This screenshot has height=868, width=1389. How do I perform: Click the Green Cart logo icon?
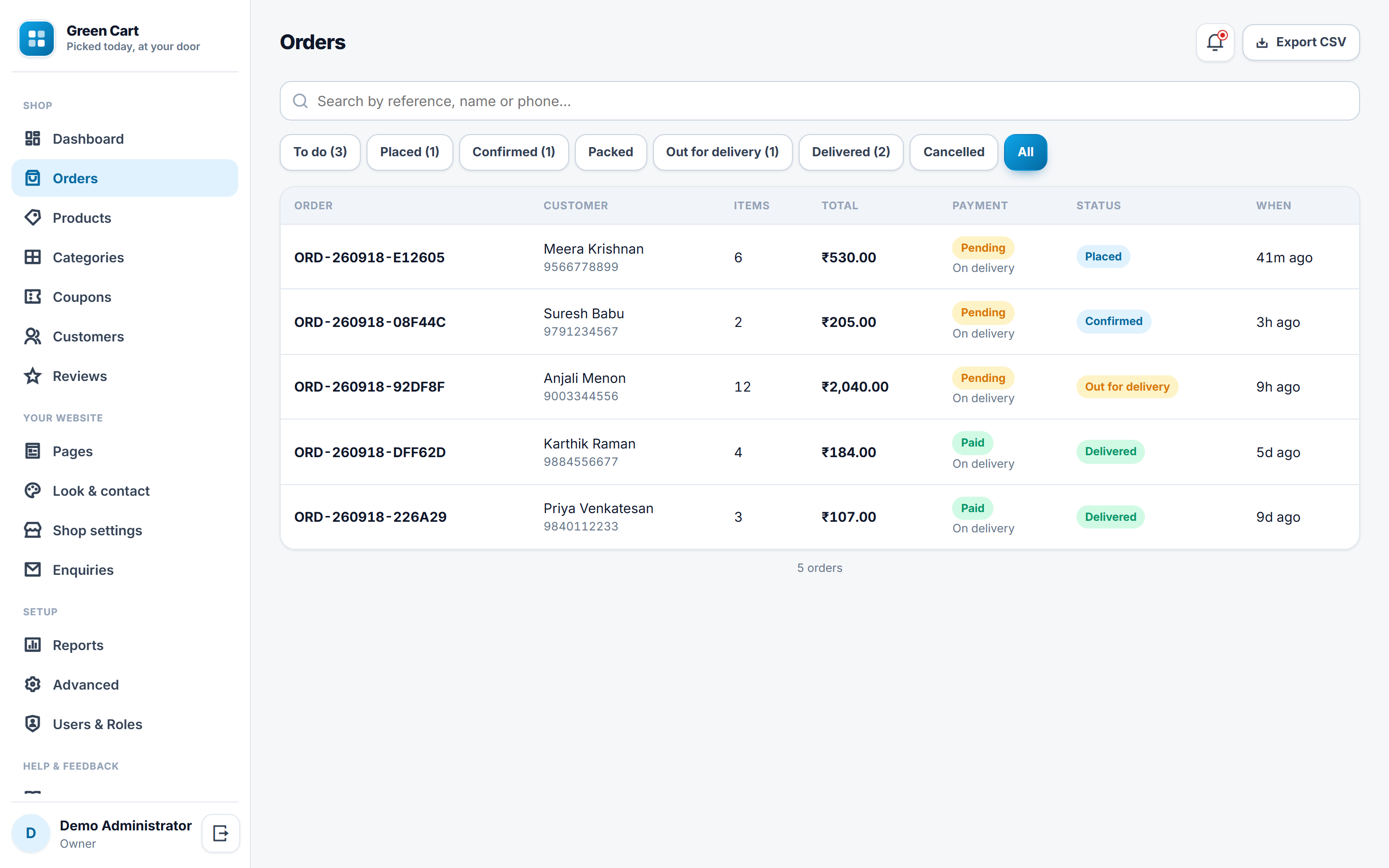(x=37, y=39)
